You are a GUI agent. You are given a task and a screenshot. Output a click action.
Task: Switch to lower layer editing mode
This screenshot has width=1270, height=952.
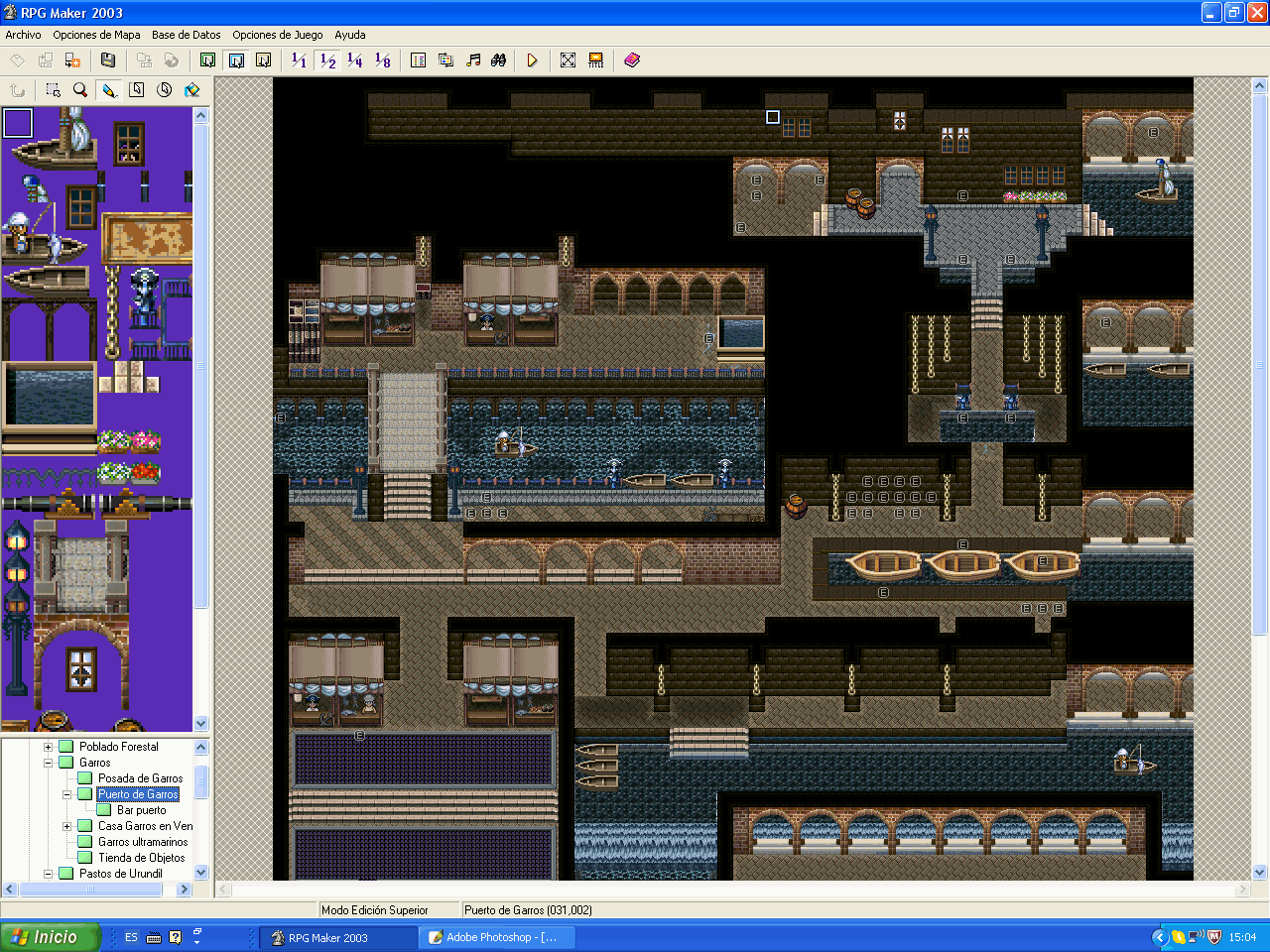click(207, 60)
